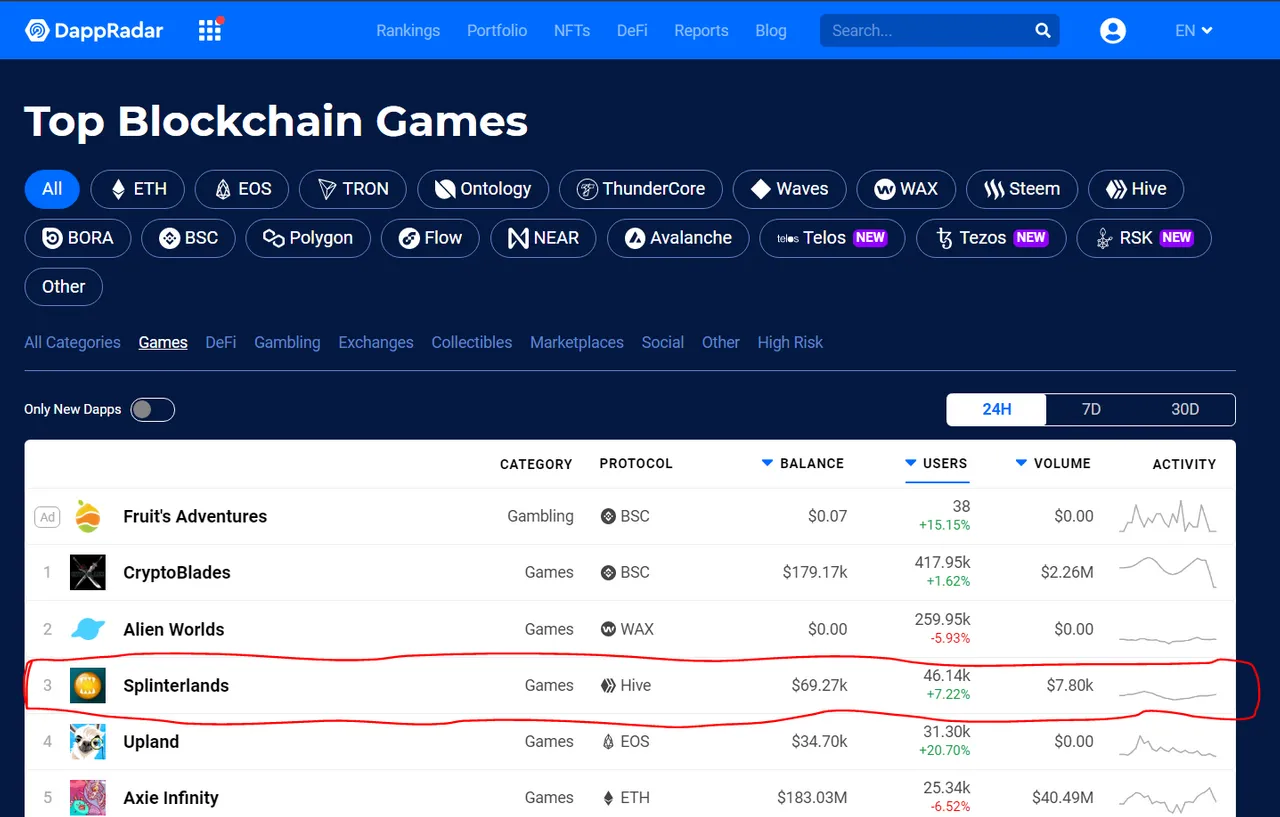Click the Hive protocol icon in Splinterlands row

[608, 685]
